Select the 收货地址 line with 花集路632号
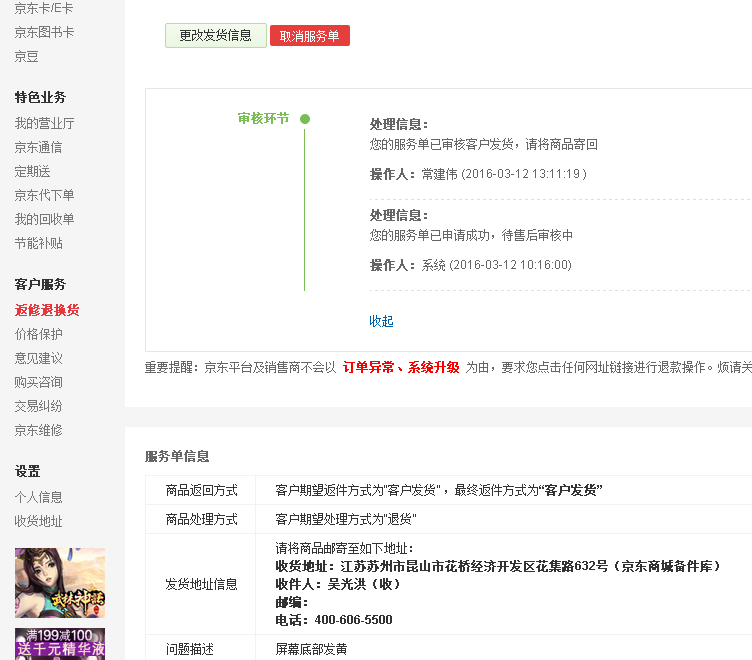Image resolution: width=752 pixels, height=660 pixels. tap(498, 566)
